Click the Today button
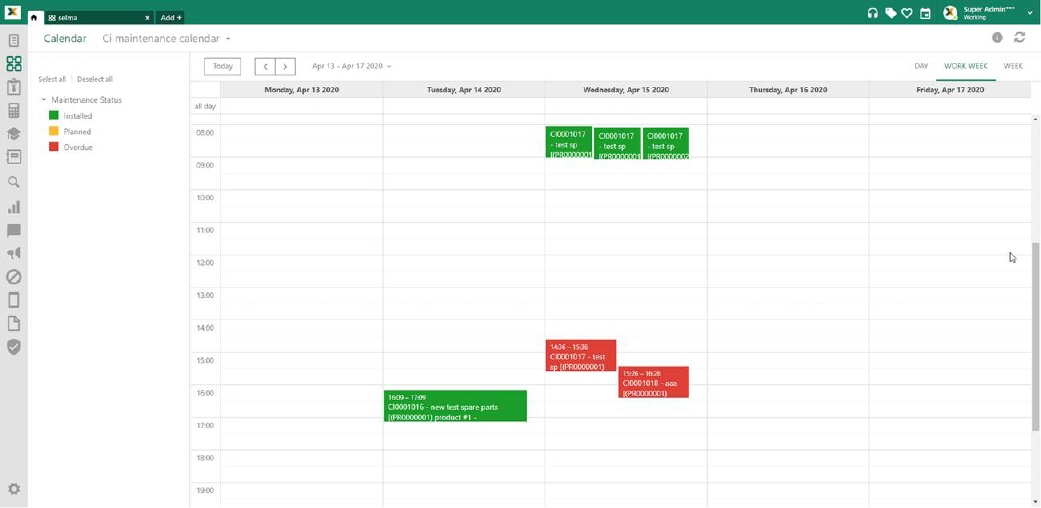This screenshot has height=508, width=1041. (222, 66)
